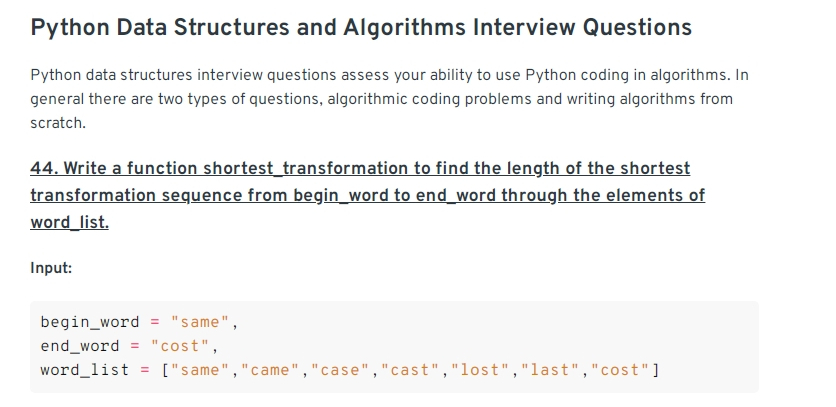Screen dimensions: 836x407
Task: Click the end_word variable in code
Action: 80,346
